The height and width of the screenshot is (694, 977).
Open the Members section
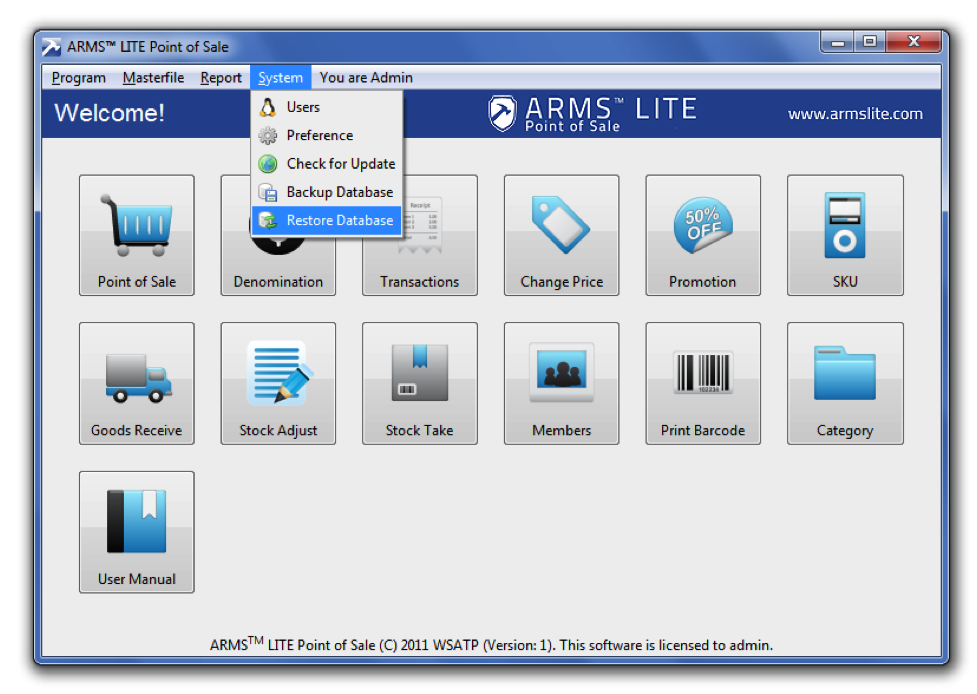click(561, 383)
